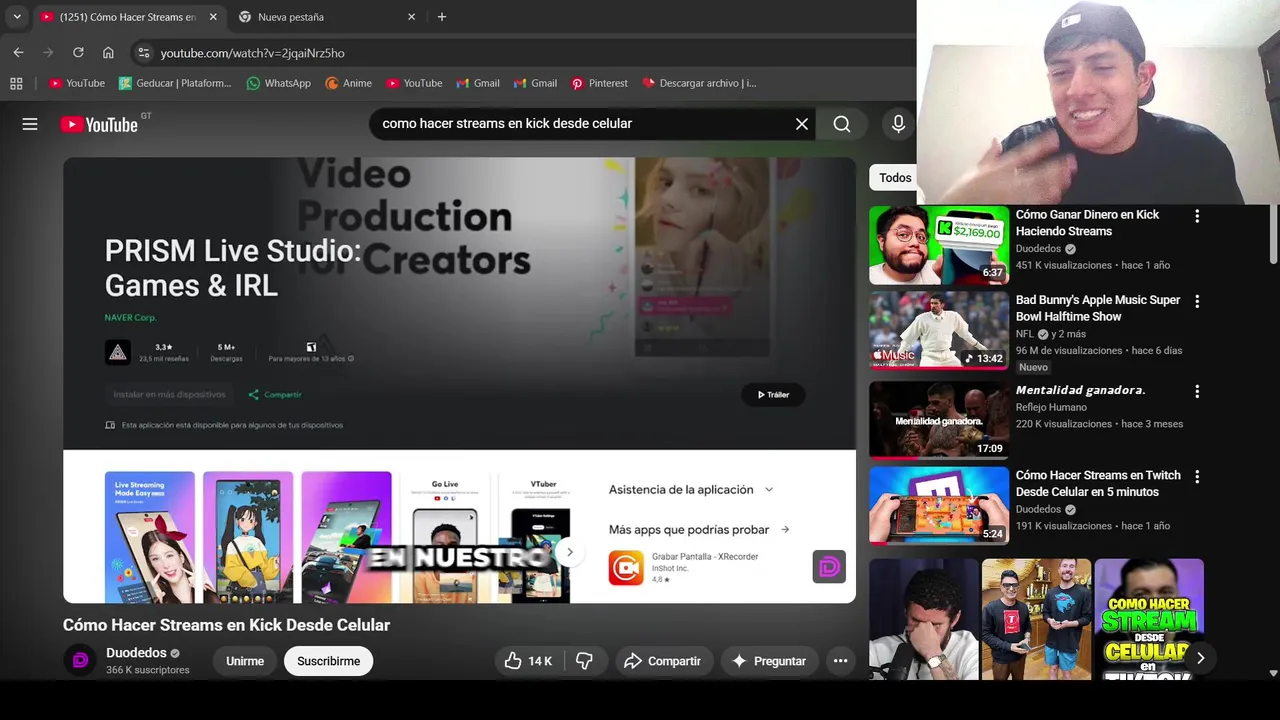The image size is (1280, 720).
Task: Click the video title text
Action: point(226,625)
